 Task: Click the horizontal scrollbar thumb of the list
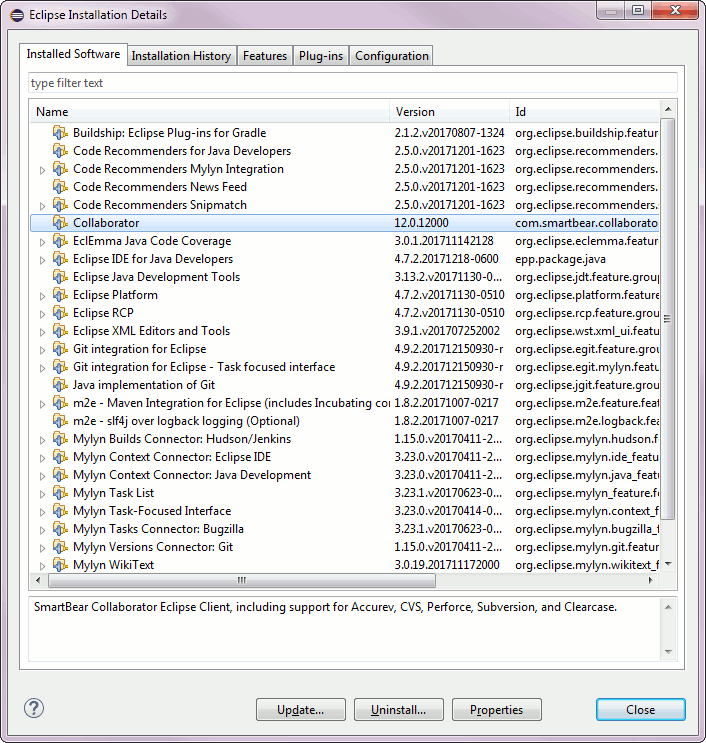click(x=242, y=580)
